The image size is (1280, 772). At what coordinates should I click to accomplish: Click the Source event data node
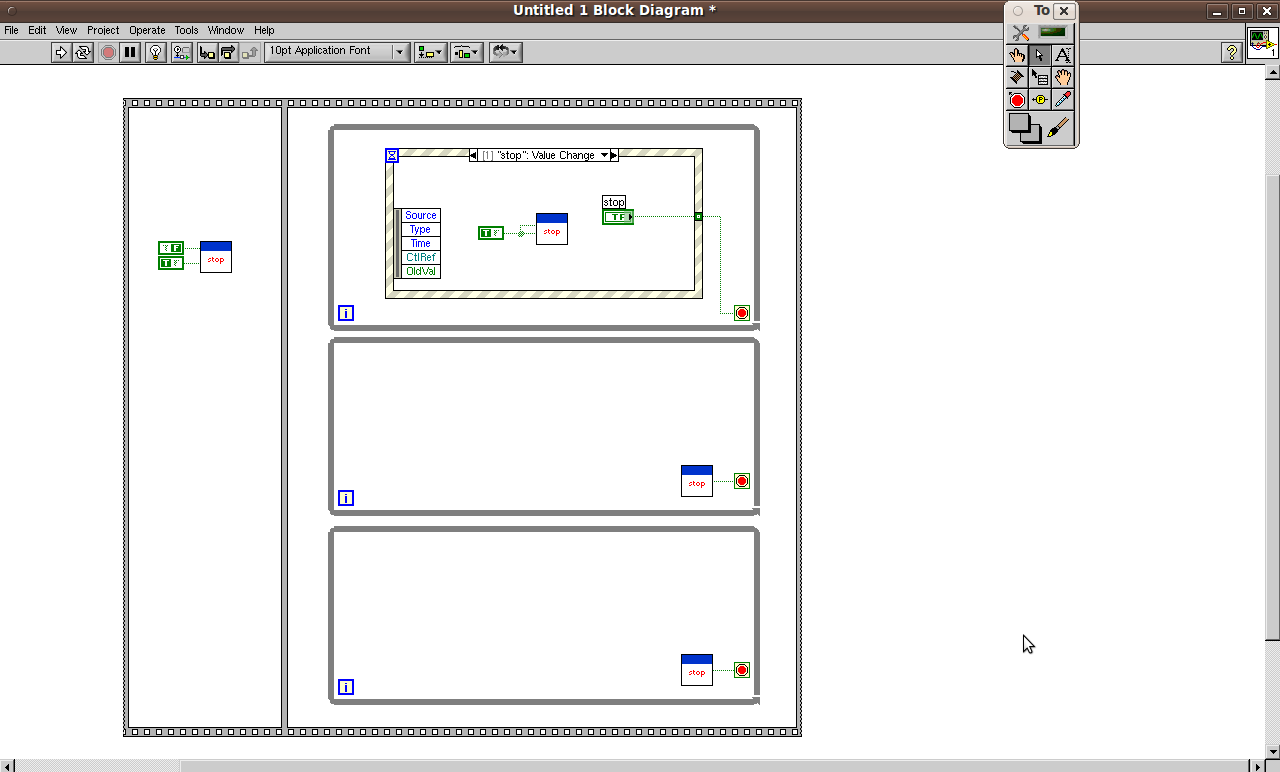click(x=420, y=215)
